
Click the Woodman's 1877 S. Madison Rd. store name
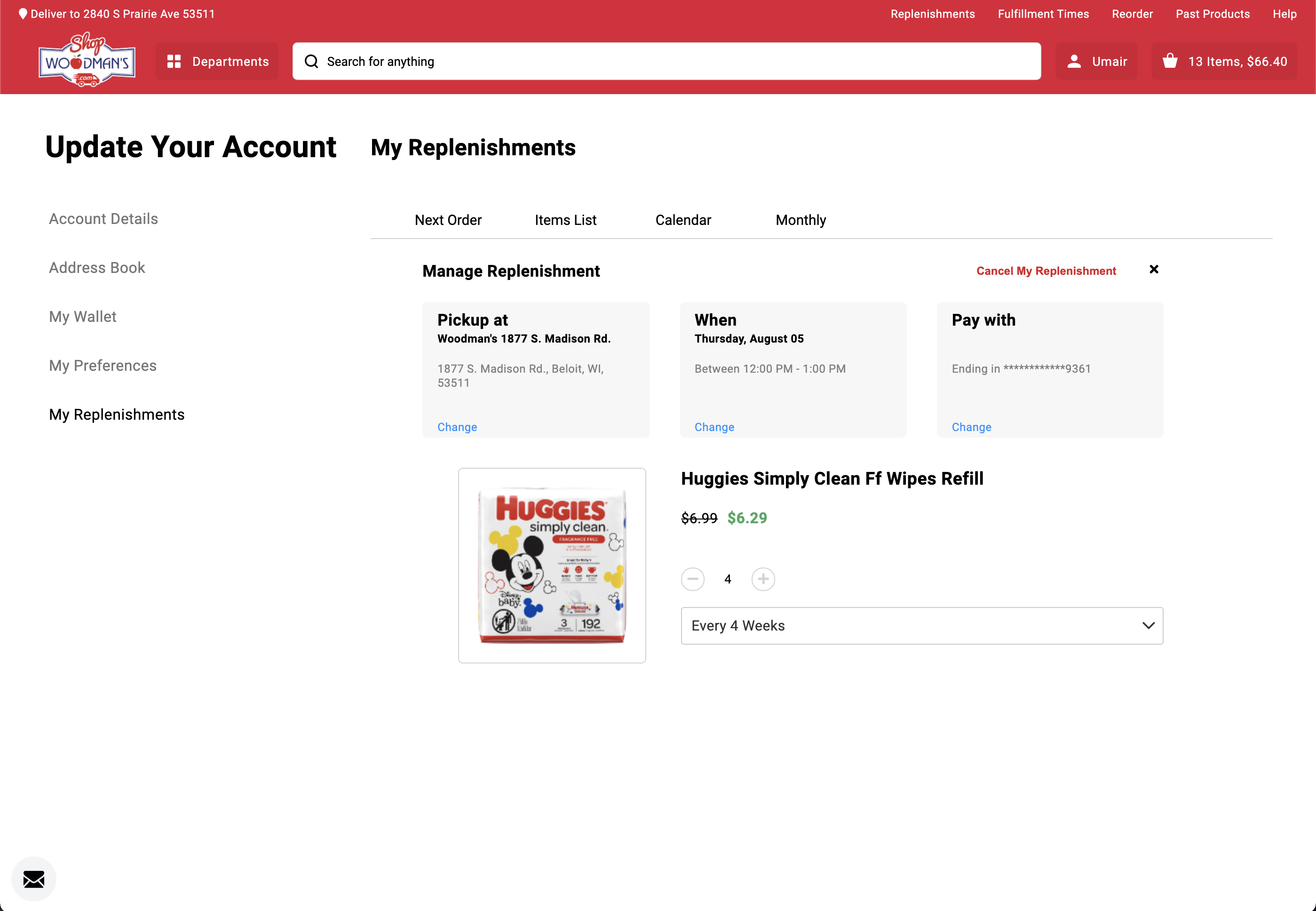coord(523,338)
